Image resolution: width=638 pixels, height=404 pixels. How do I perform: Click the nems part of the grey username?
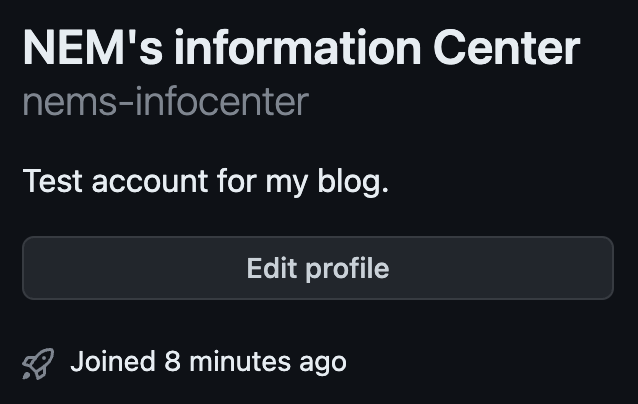coord(70,103)
